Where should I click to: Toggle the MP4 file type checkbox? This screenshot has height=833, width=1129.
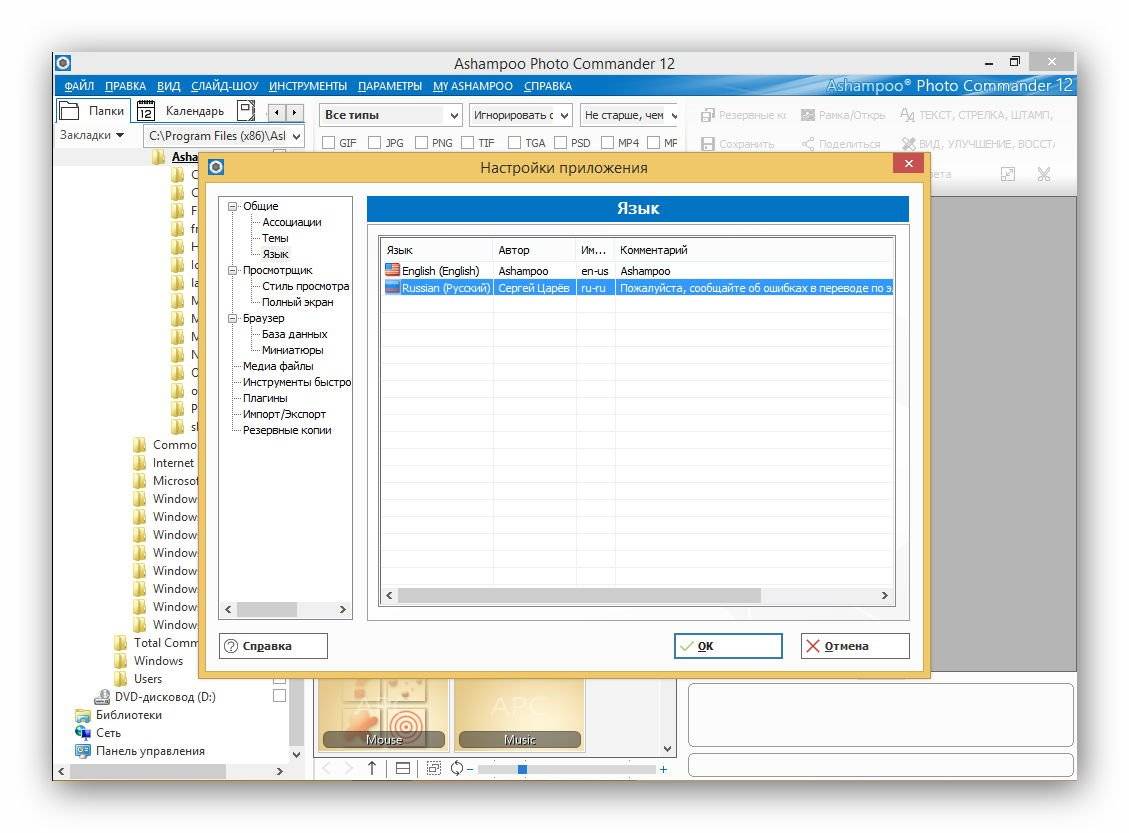point(607,143)
